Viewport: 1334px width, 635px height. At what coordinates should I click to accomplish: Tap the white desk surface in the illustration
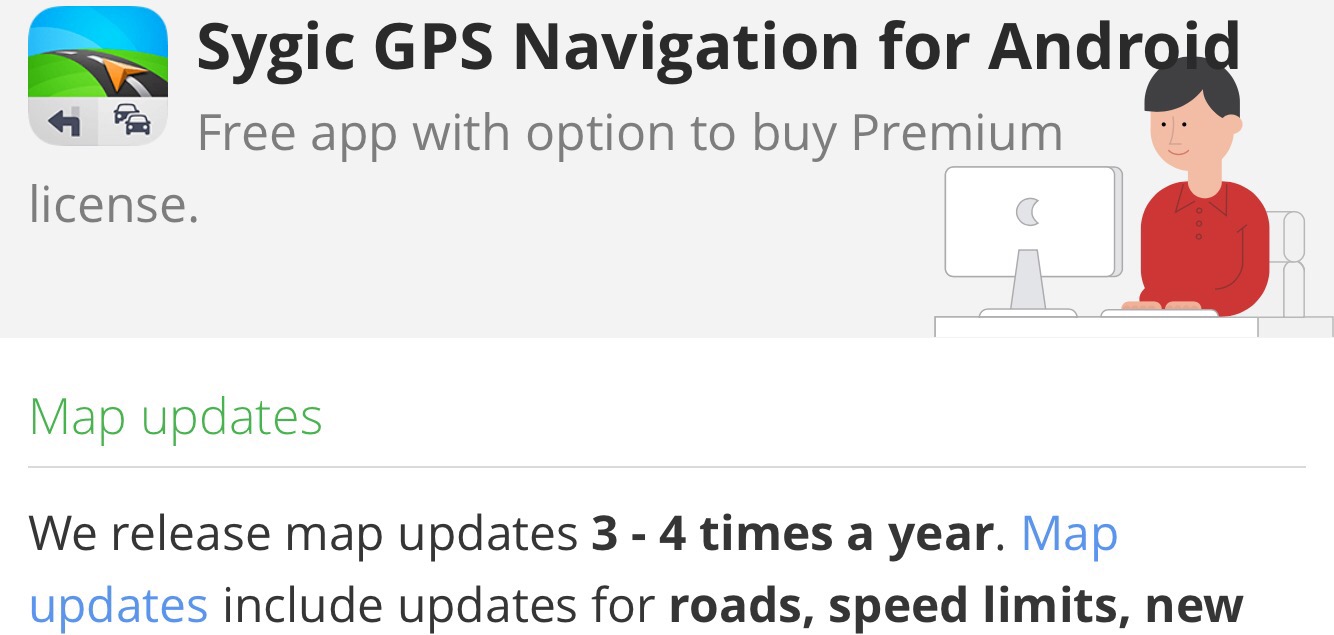point(1096,327)
